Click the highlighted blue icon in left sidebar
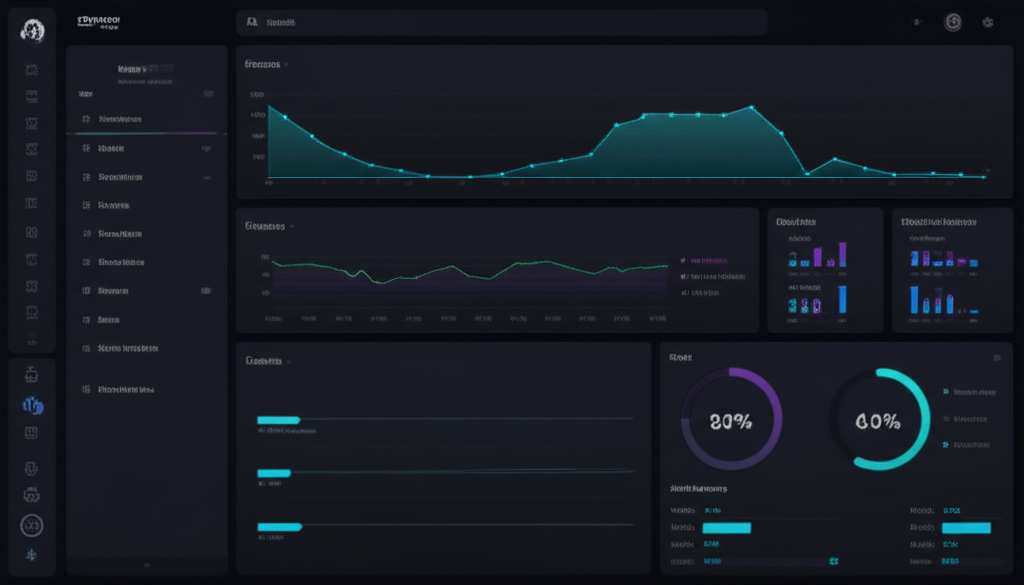The image size is (1024, 585). (32, 406)
